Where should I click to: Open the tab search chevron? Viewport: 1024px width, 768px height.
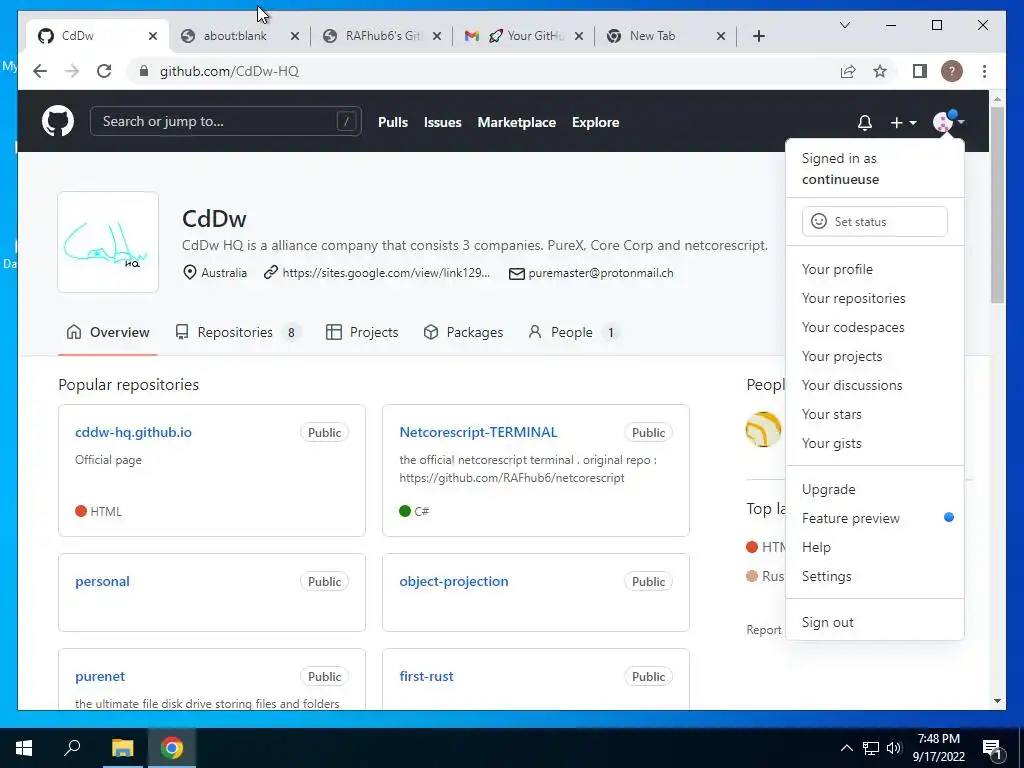[x=844, y=25]
